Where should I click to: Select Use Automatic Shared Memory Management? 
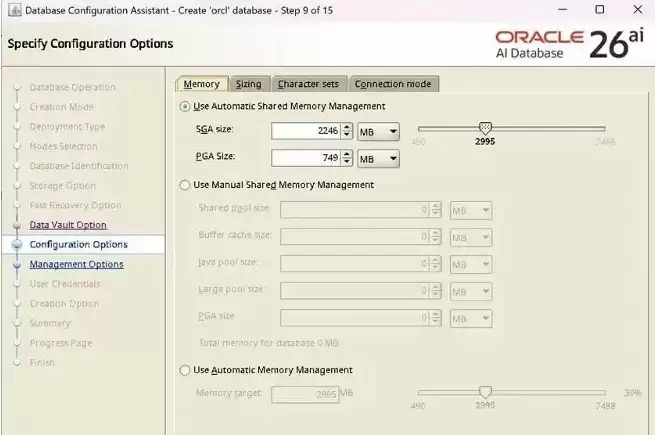click(185, 107)
